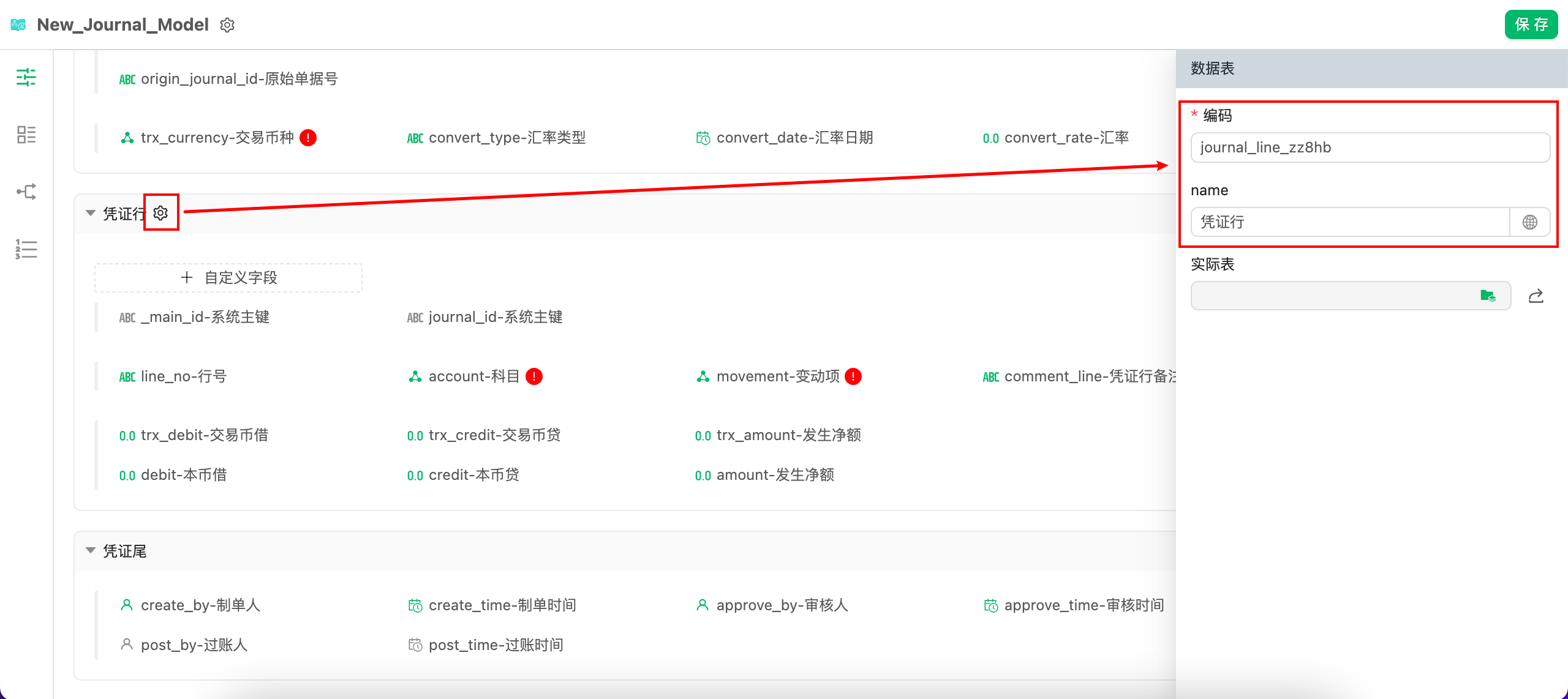Click the globe icon in name field
This screenshot has width=1568, height=699.
click(1529, 222)
